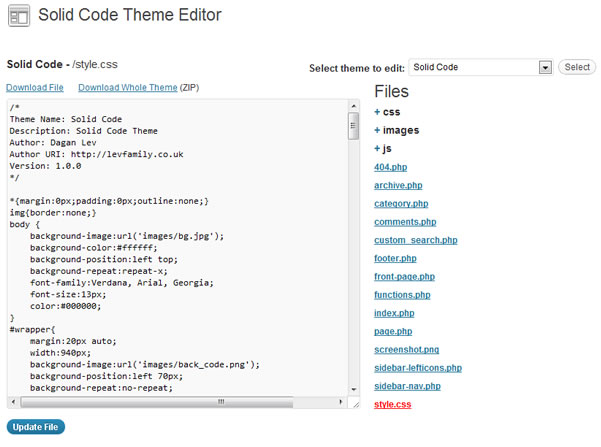Click Download Whole Theme link

click(x=127, y=88)
